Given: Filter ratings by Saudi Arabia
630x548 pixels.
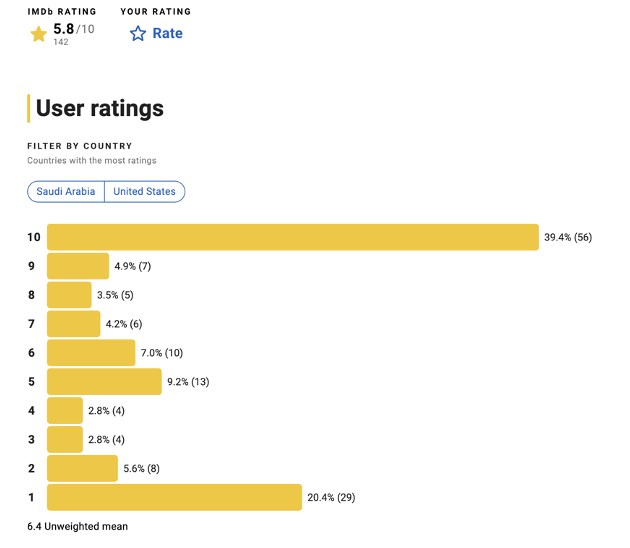Looking at the screenshot, I should pos(66,191).
